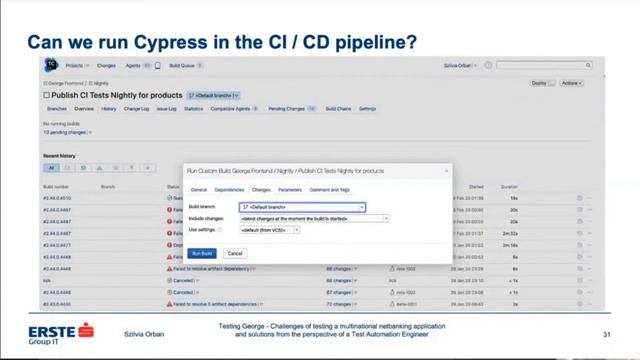Click the Canceled status on the N/A build row

click(x=183, y=281)
